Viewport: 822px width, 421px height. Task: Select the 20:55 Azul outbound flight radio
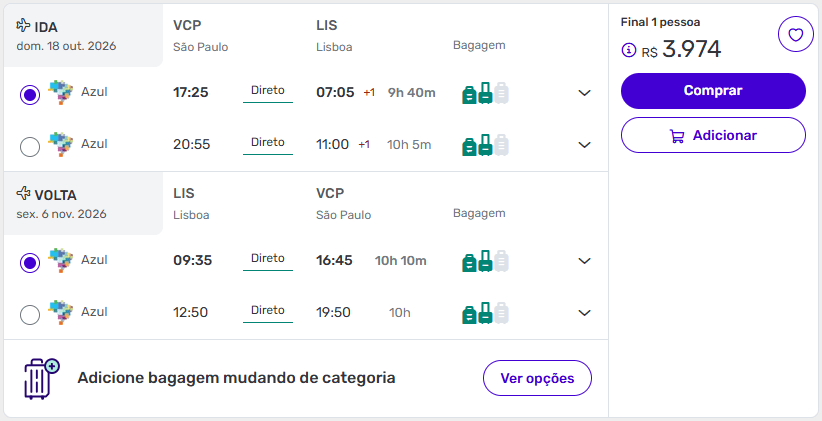30,147
